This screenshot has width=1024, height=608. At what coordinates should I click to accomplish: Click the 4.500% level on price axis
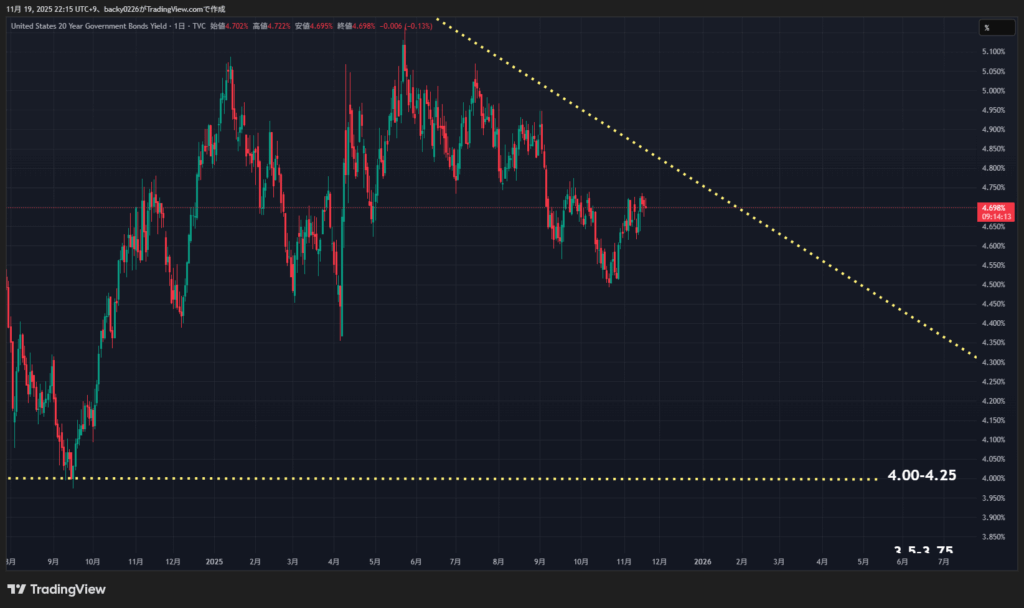click(993, 285)
